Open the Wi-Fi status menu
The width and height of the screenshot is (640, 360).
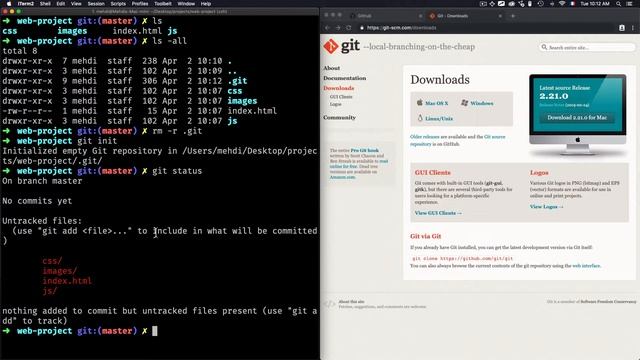[562, 4]
